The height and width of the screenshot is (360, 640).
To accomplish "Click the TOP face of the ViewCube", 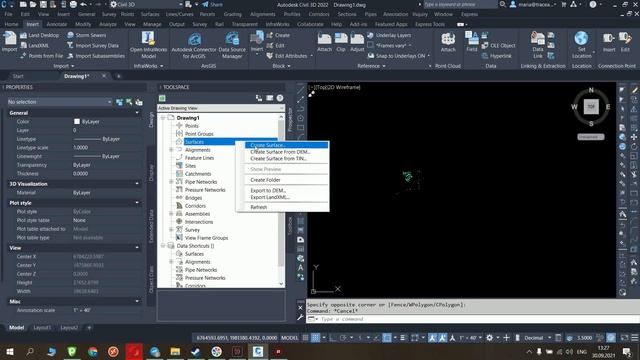I will (x=591, y=107).
